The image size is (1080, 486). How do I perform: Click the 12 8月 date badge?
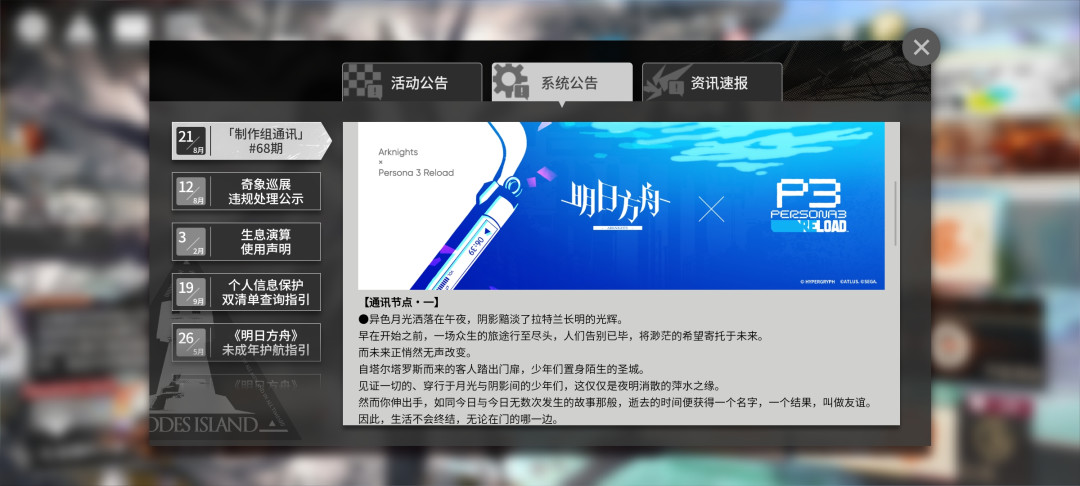point(191,191)
